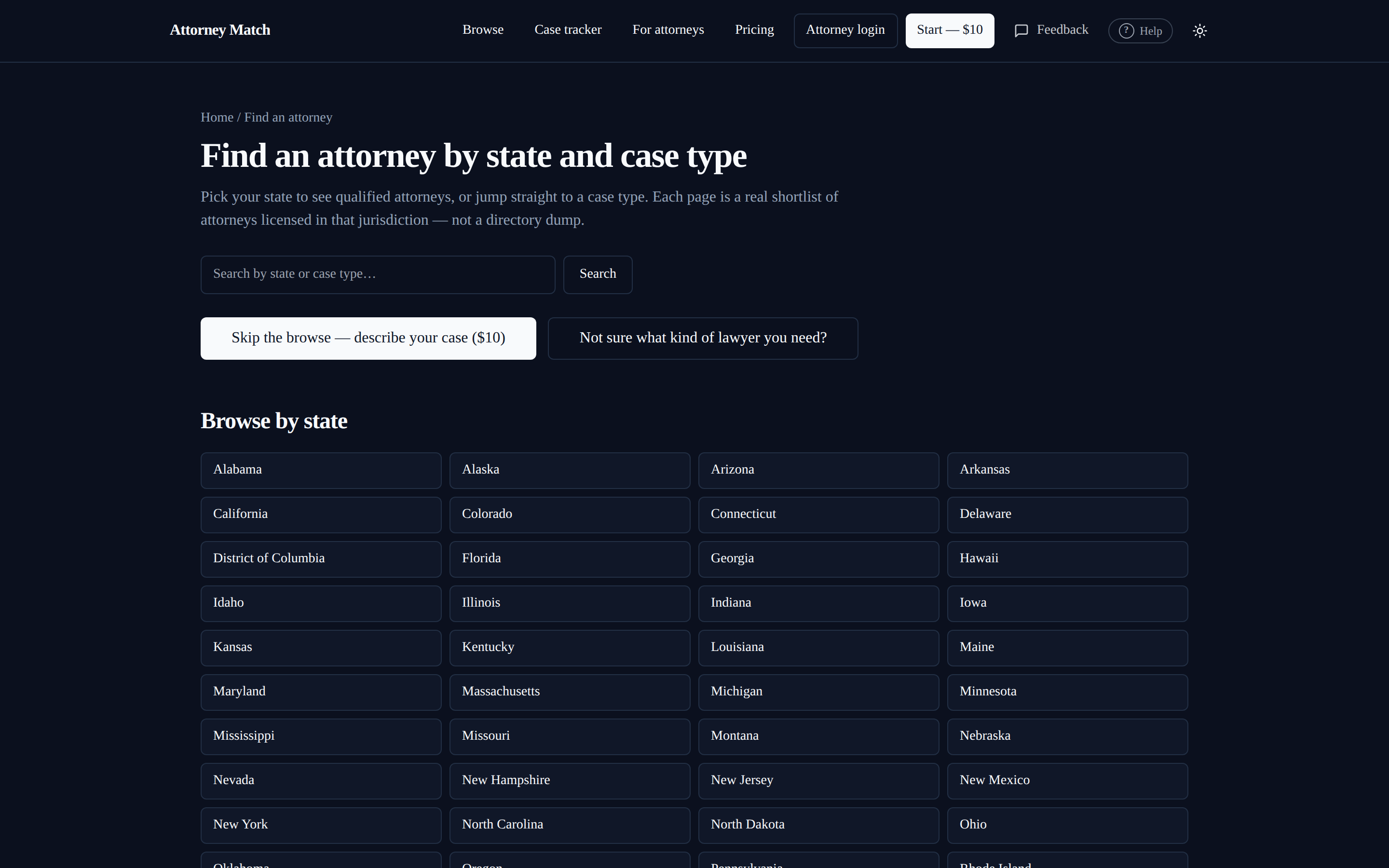Select Indiana state tile
This screenshot has height=868, width=1389.
tap(818, 603)
